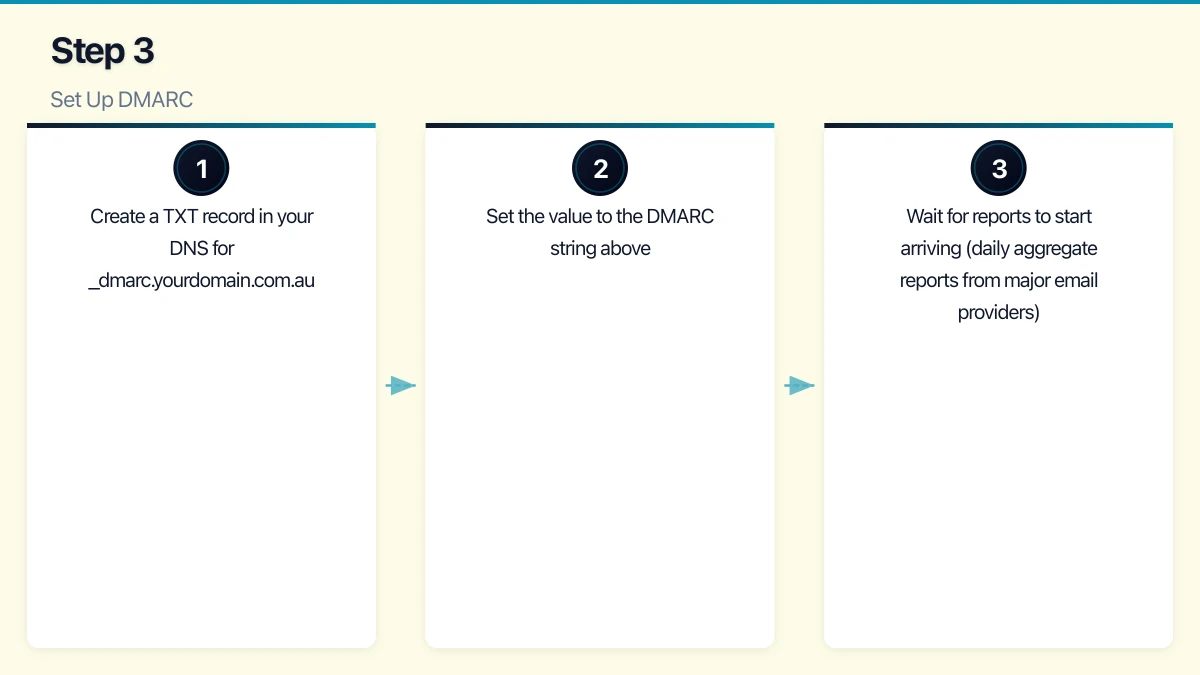Image resolution: width=1200 pixels, height=675 pixels.
Task: Toggle step 3 completion by clicking its badge
Action: 998,167
